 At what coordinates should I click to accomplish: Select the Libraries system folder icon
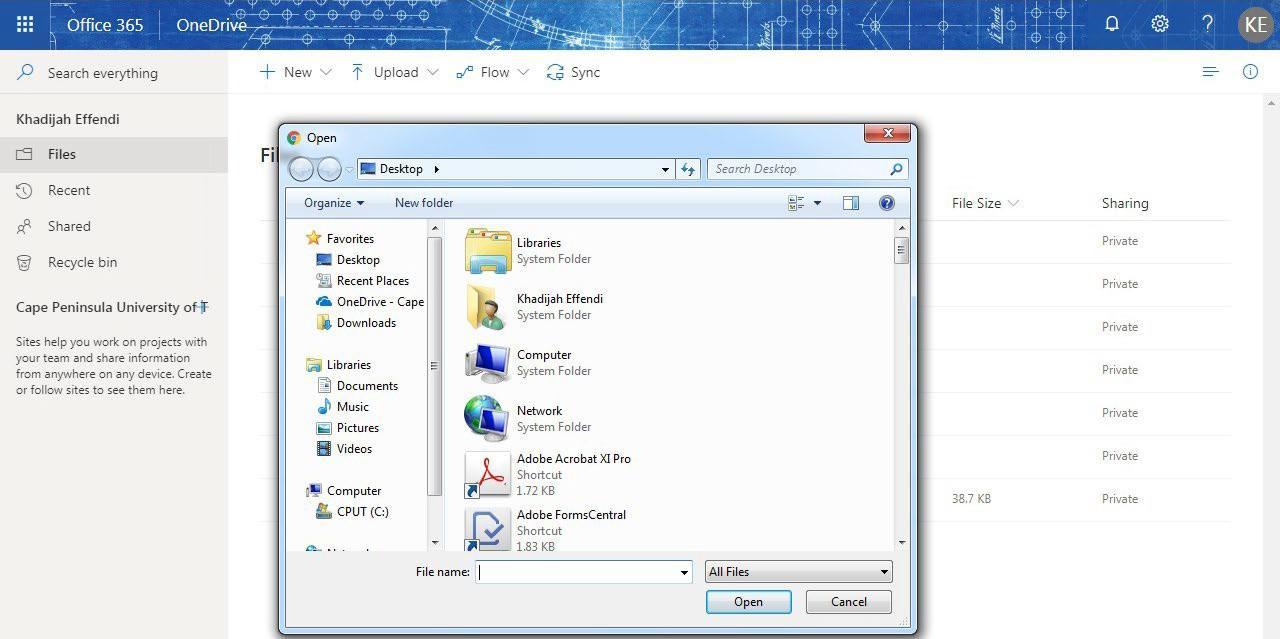[x=488, y=250]
